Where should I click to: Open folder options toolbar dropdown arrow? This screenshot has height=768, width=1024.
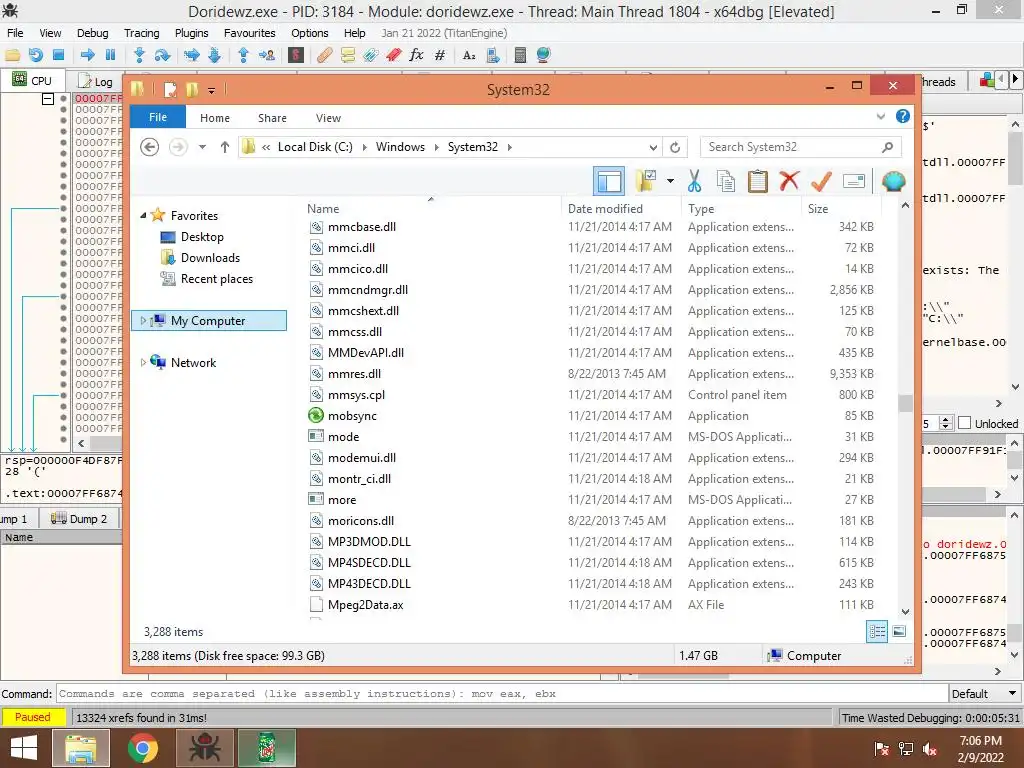[671, 181]
